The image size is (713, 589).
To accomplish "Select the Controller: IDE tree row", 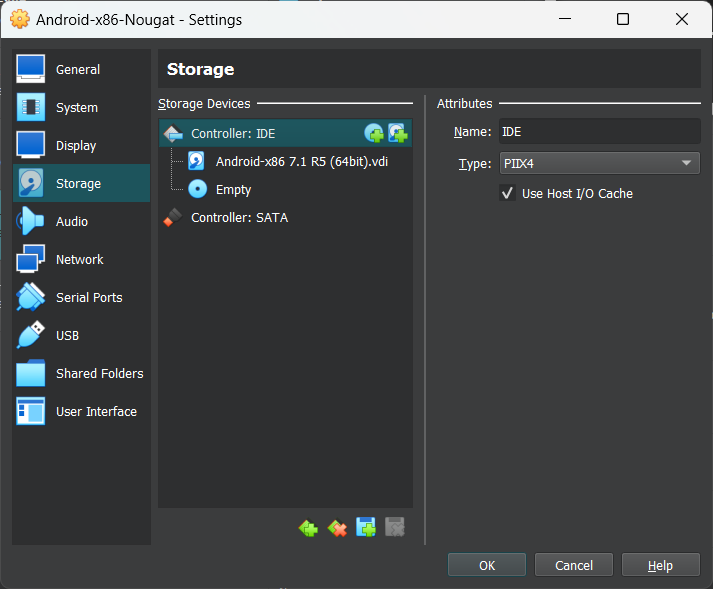I will click(x=286, y=133).
